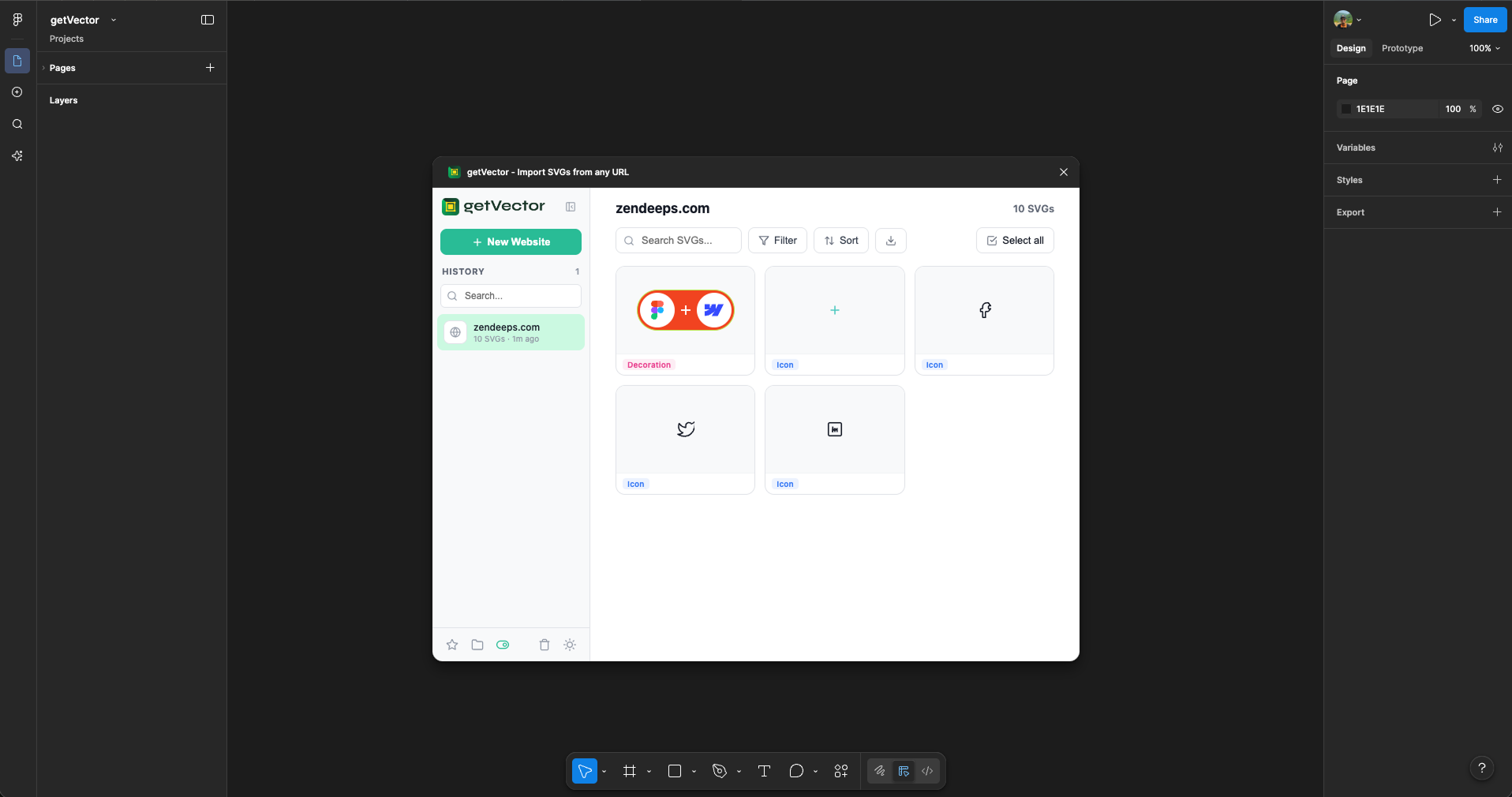Switch to Draw mode in toolbar
This screenshot has height=797, width=1512.
(x=880, y=771)
